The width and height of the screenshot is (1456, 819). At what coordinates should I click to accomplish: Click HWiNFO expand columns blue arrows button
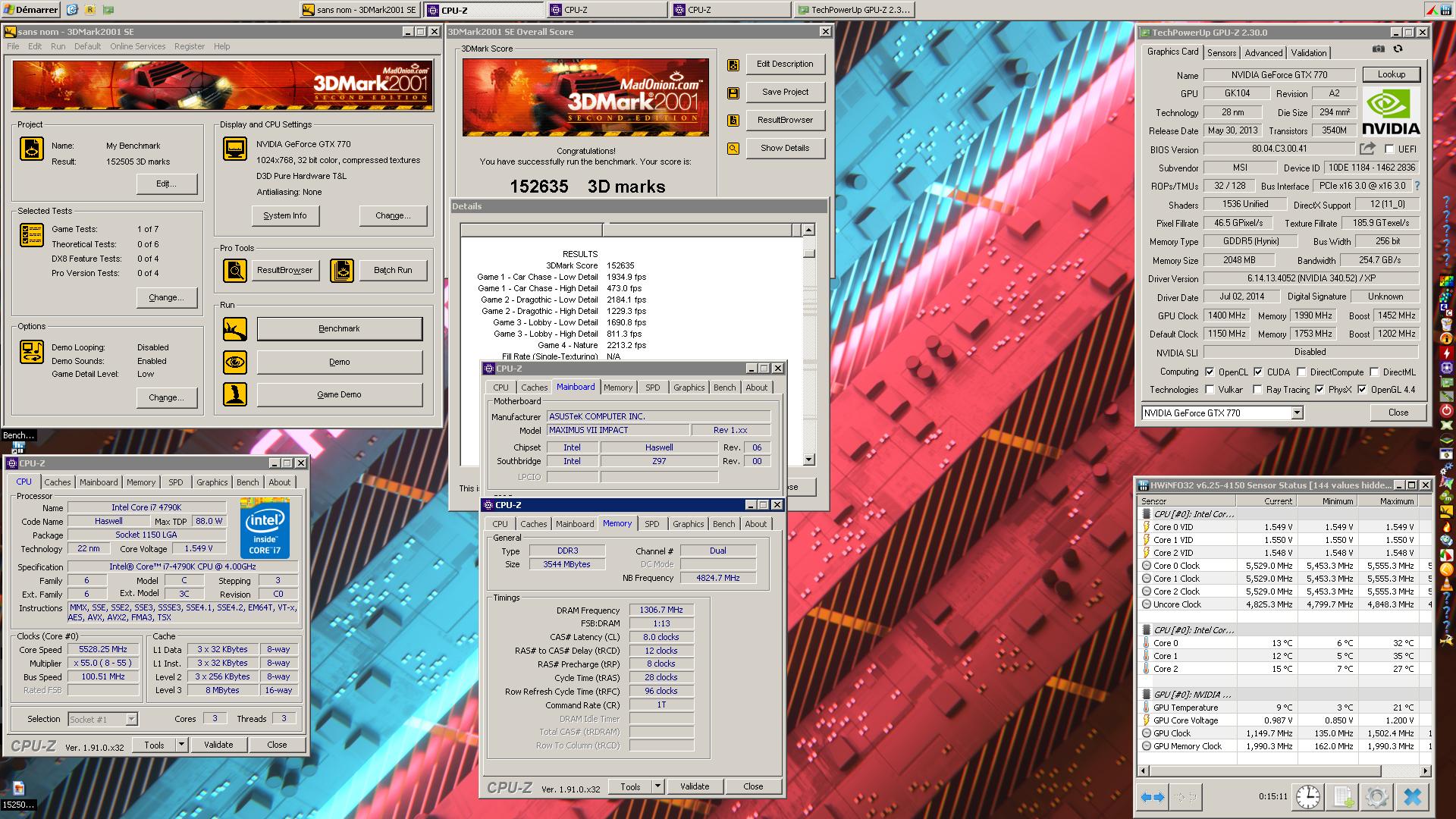tap(1153, 797)
